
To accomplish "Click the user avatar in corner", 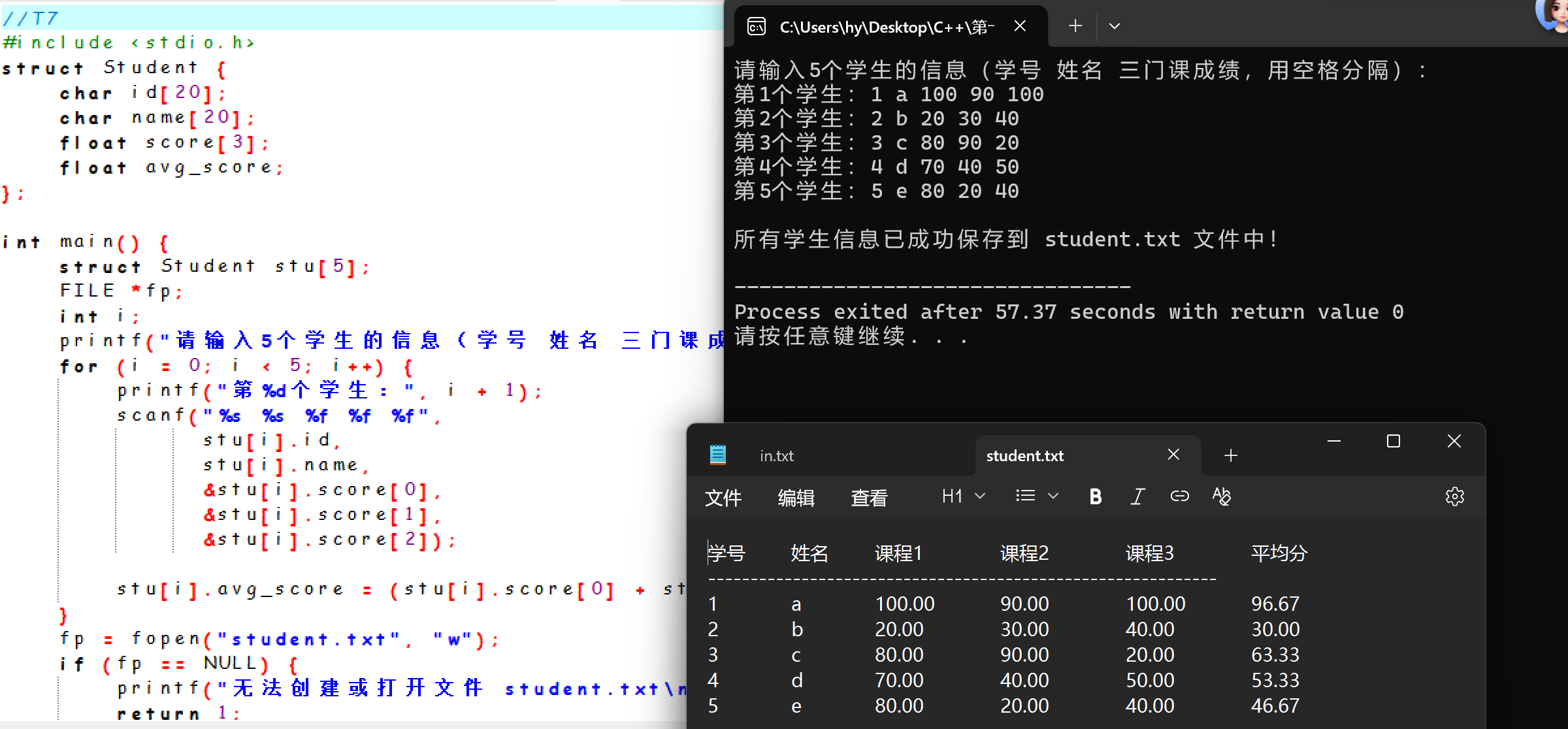I will click(1555, 14).
